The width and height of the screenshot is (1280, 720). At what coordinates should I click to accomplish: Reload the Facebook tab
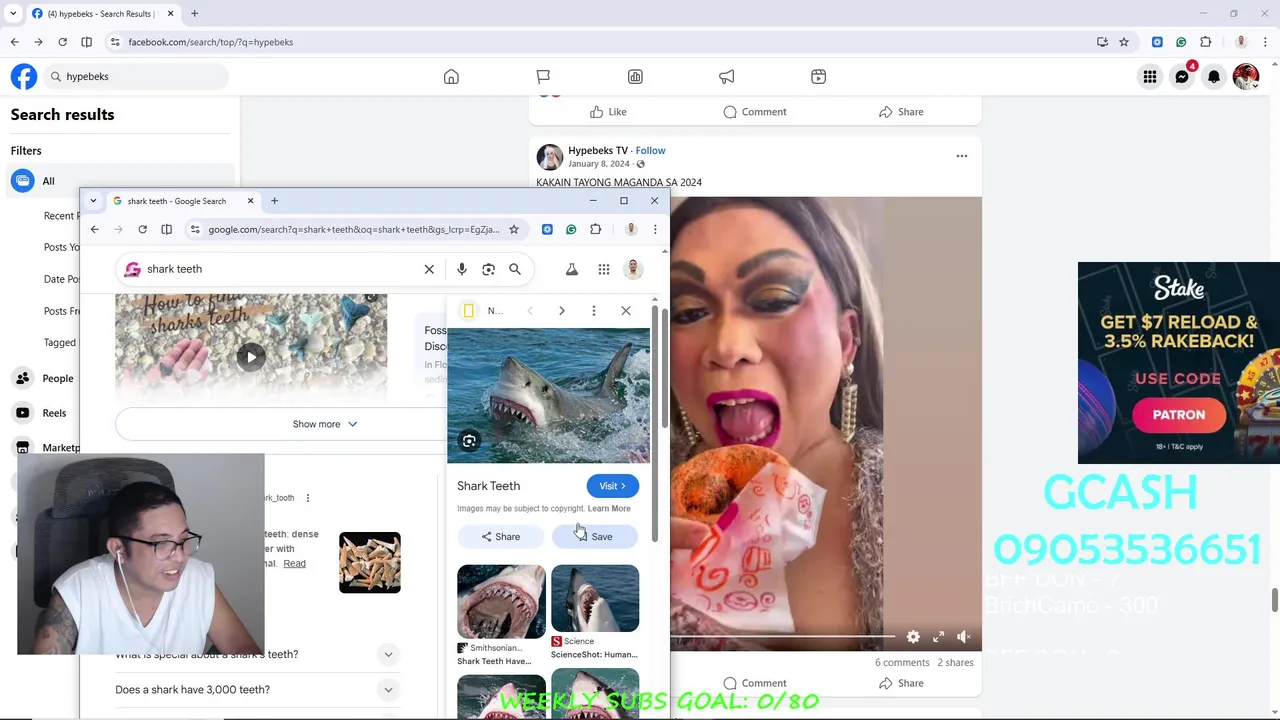[62, 42]
